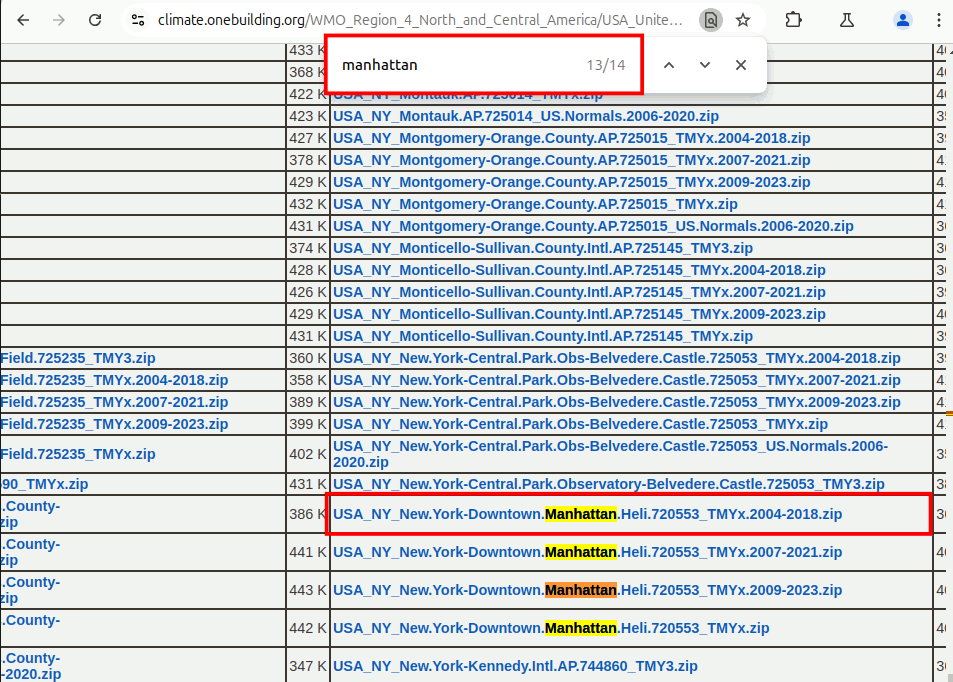The height and width of the screenshot is (682, 953).
Task: Open the Extensions puzzle icon
Action: click(794, 20)
